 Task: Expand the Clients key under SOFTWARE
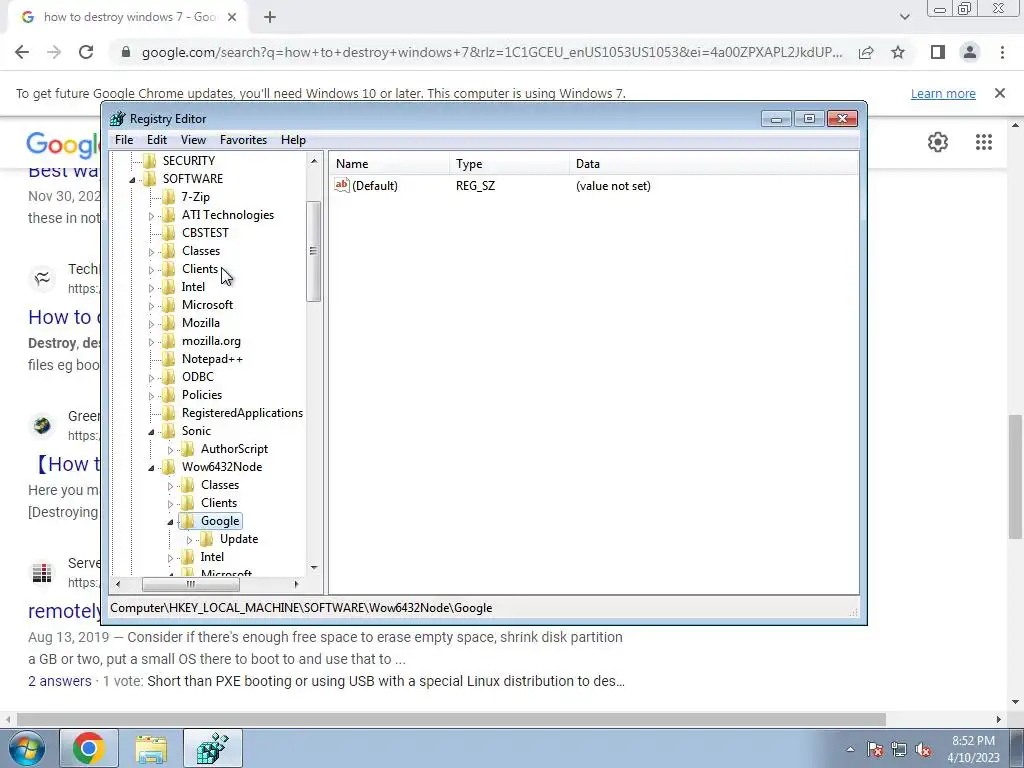[152, 270]
